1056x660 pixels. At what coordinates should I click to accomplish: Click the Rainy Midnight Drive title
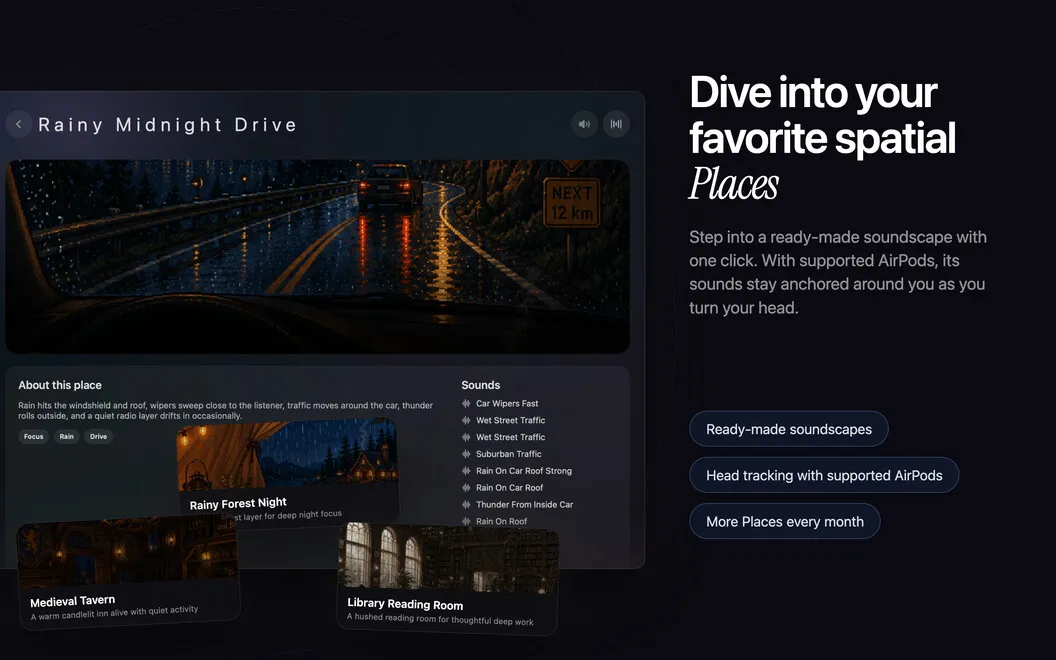click(x=168, y=125)
